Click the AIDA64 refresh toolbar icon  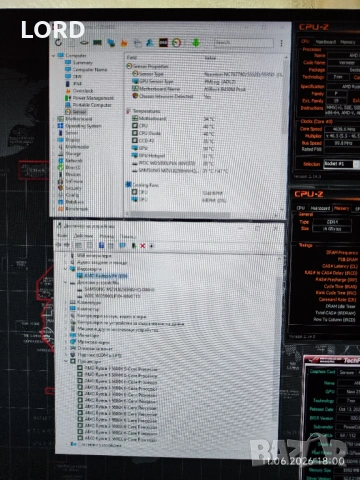59,43
